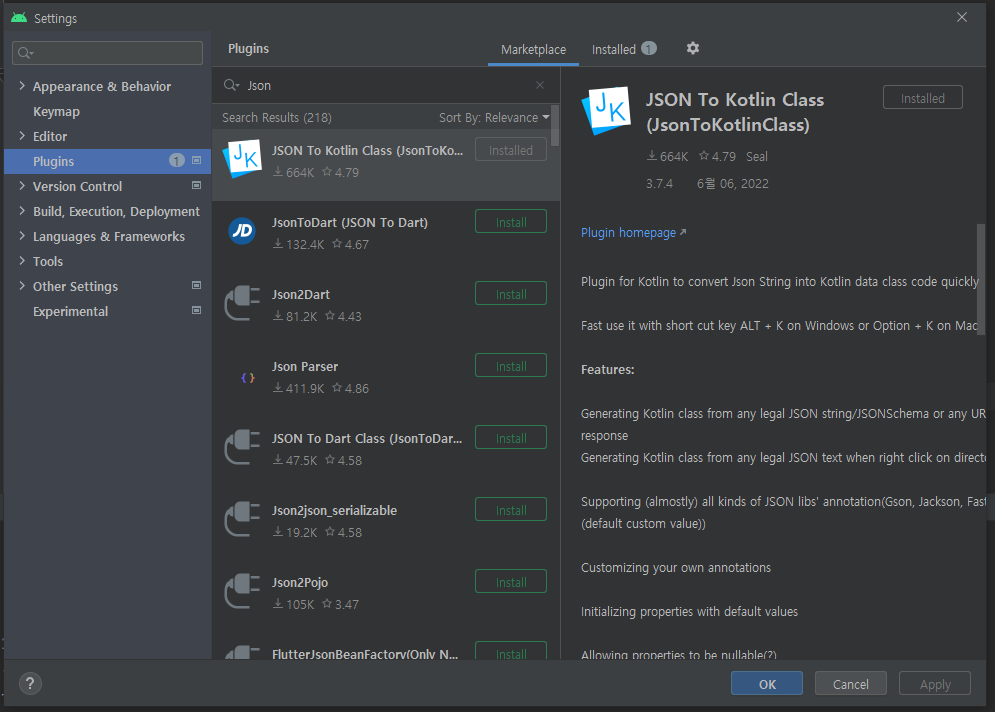Open the help question mark button
Screen dimensions: 995x712
click(x=30, y=683)
